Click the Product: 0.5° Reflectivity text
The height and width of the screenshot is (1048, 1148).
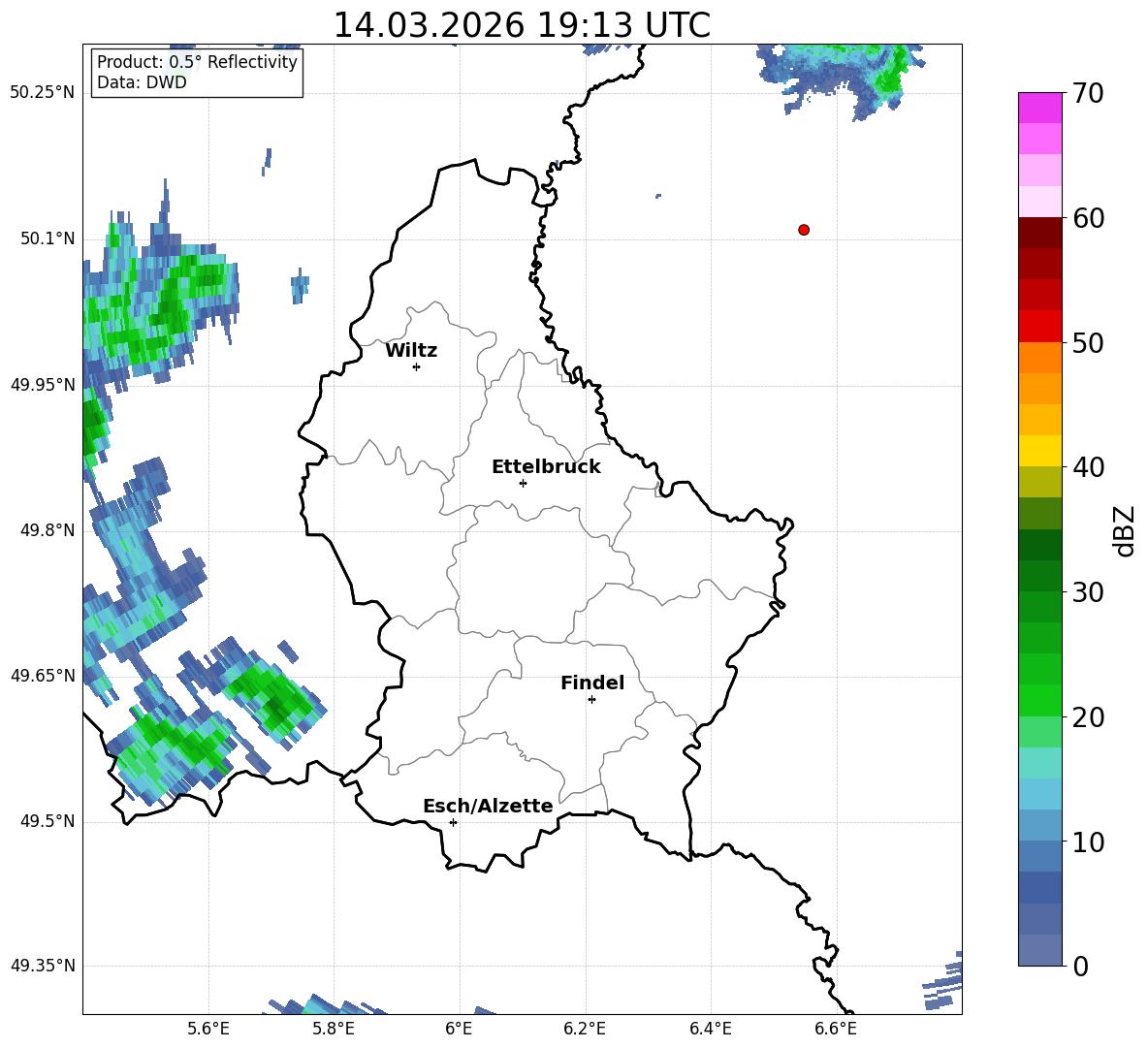[197, 61]
